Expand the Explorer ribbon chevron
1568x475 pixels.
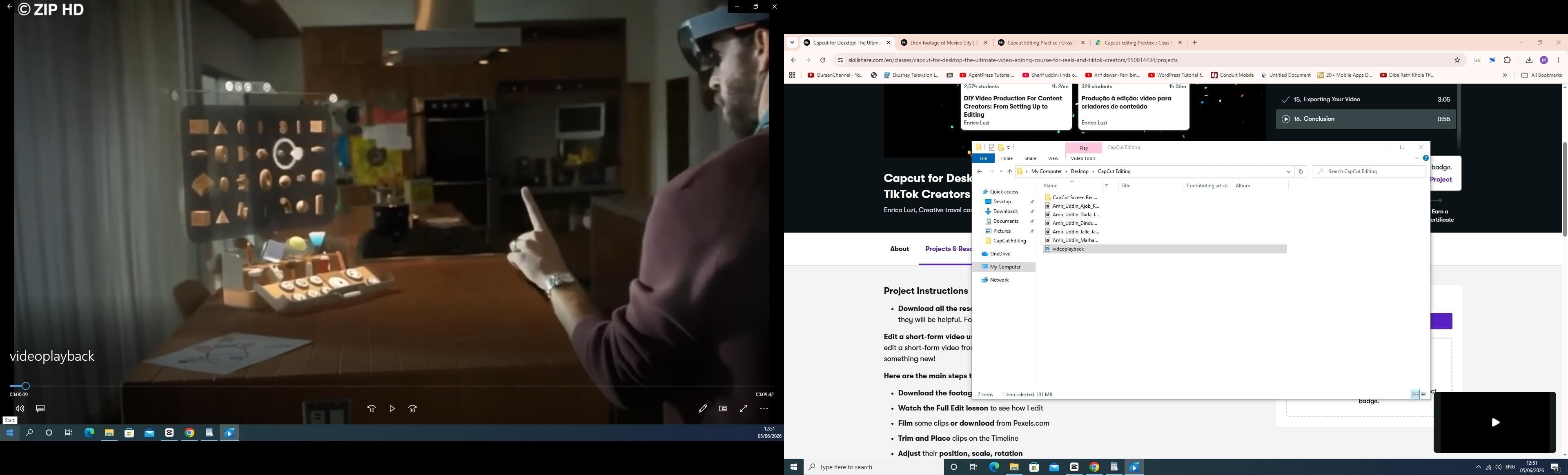(x=1417, y=158)
